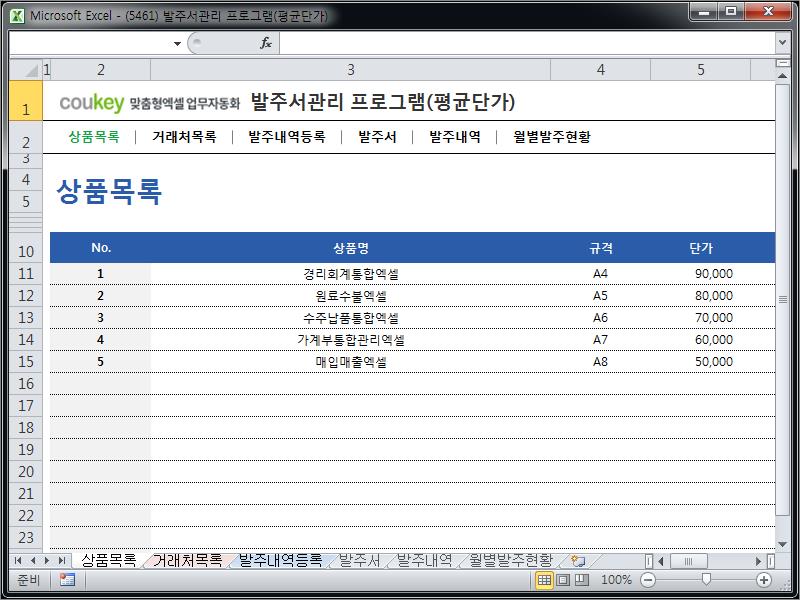
Task: Select cell 수주납품통합엑셀
Action: (x=351, y=318)
